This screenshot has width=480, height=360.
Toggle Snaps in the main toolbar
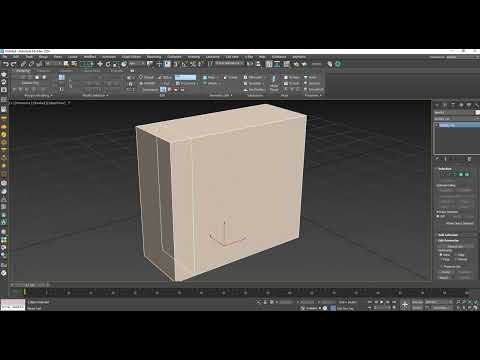[176, 64]
